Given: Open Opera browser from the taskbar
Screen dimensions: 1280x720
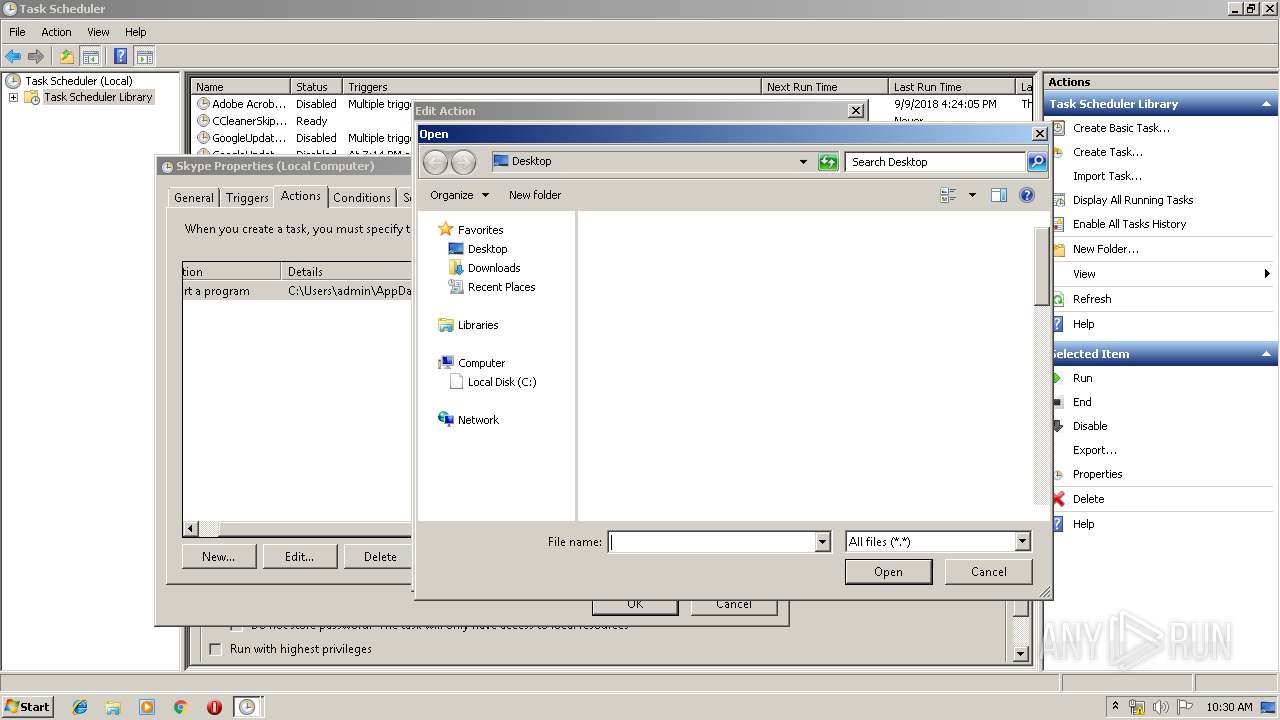Looking at the screenshot, I should 214,707.
